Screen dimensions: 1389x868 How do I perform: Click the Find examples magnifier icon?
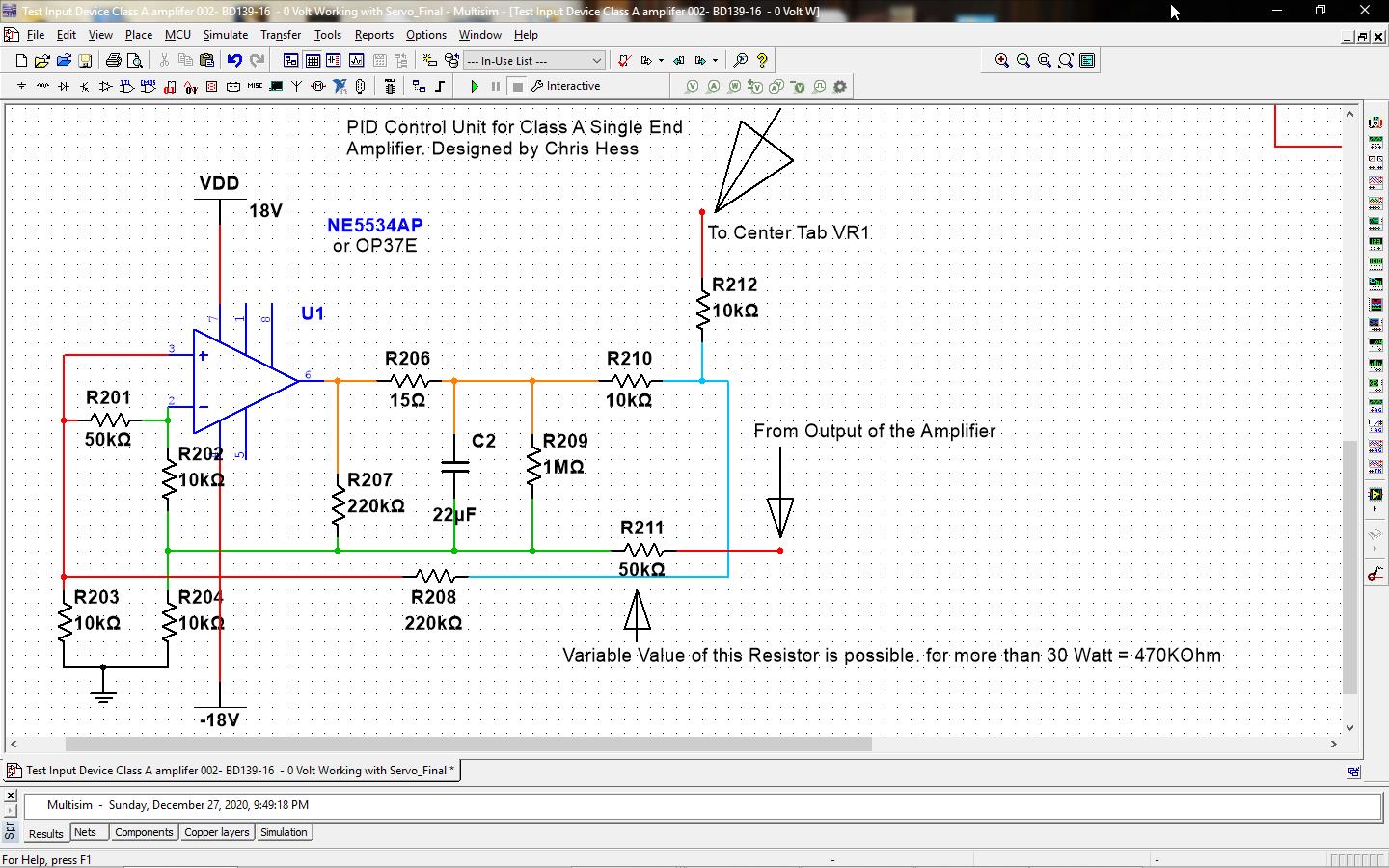[741, 60]
